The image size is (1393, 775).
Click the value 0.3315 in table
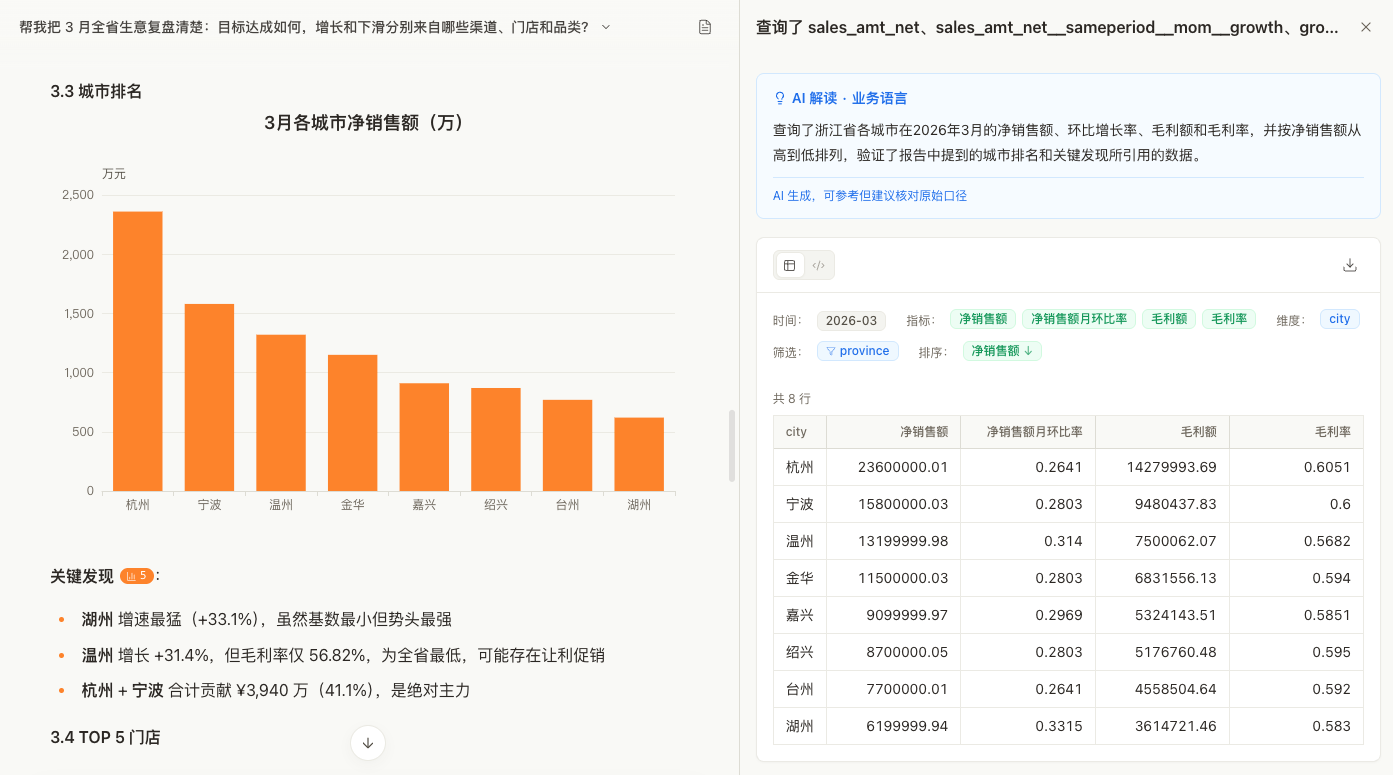pos(1059,726)
